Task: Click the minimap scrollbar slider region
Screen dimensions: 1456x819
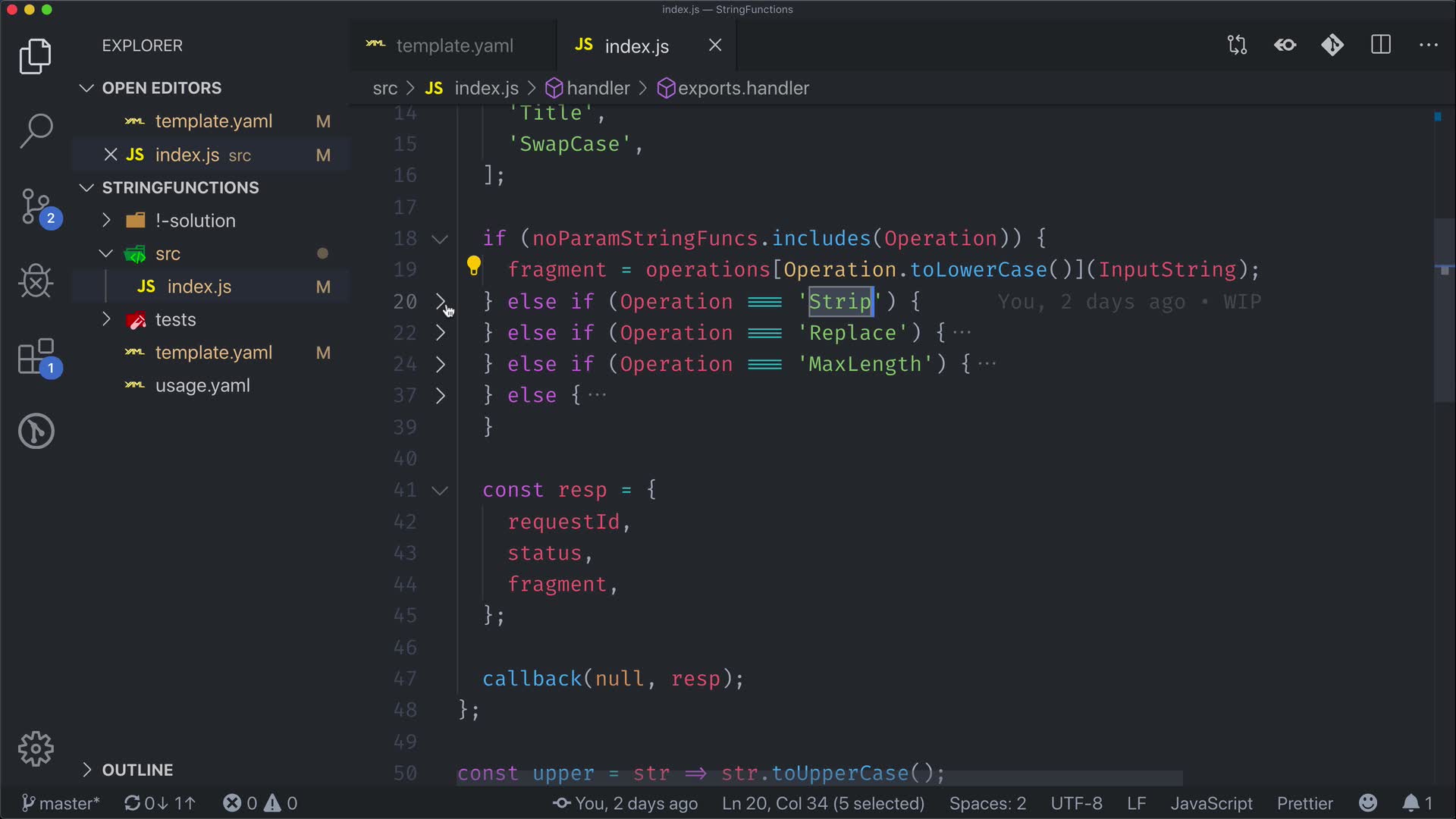Action: click(x=1443, y=311)
